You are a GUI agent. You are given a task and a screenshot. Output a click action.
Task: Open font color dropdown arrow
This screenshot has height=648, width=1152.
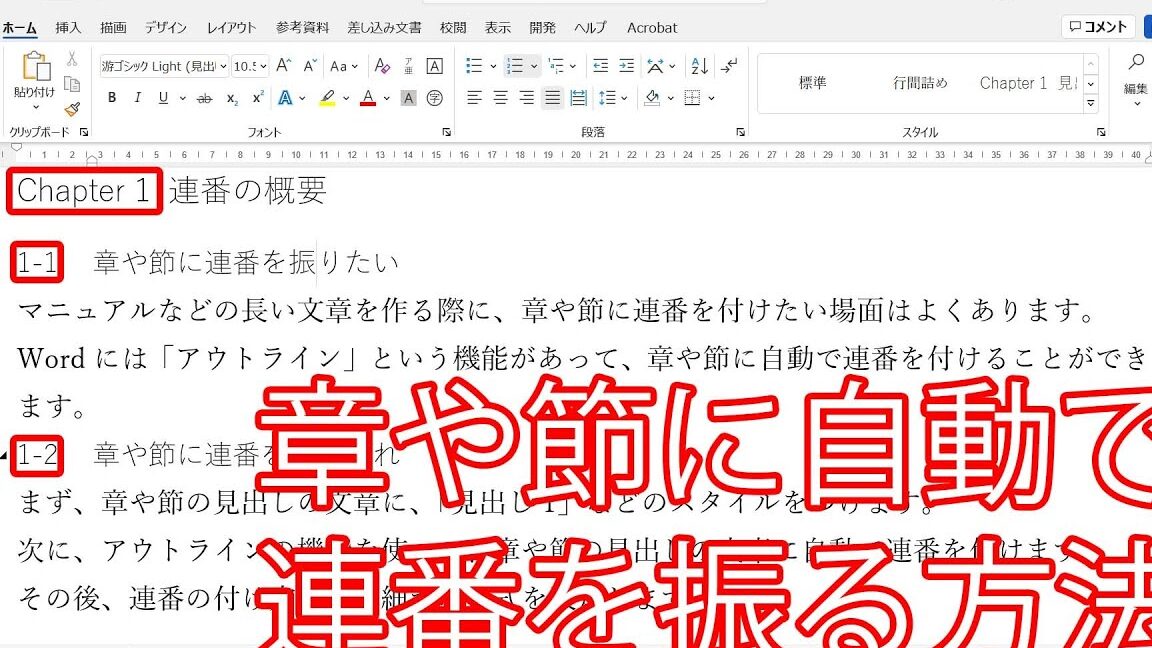tap(386, 98)
